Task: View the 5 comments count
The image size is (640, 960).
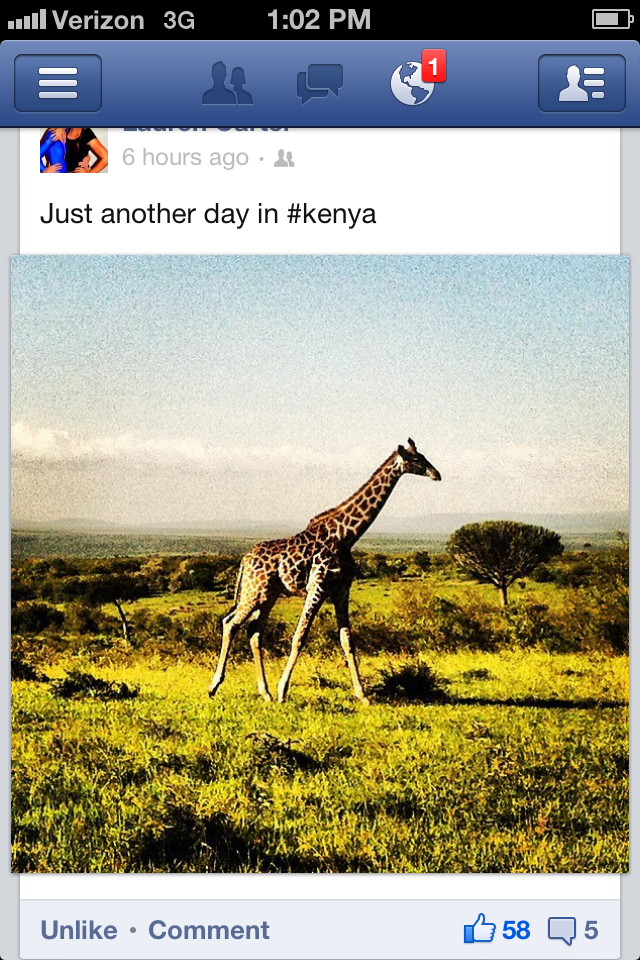Action: tap(591, 930)
